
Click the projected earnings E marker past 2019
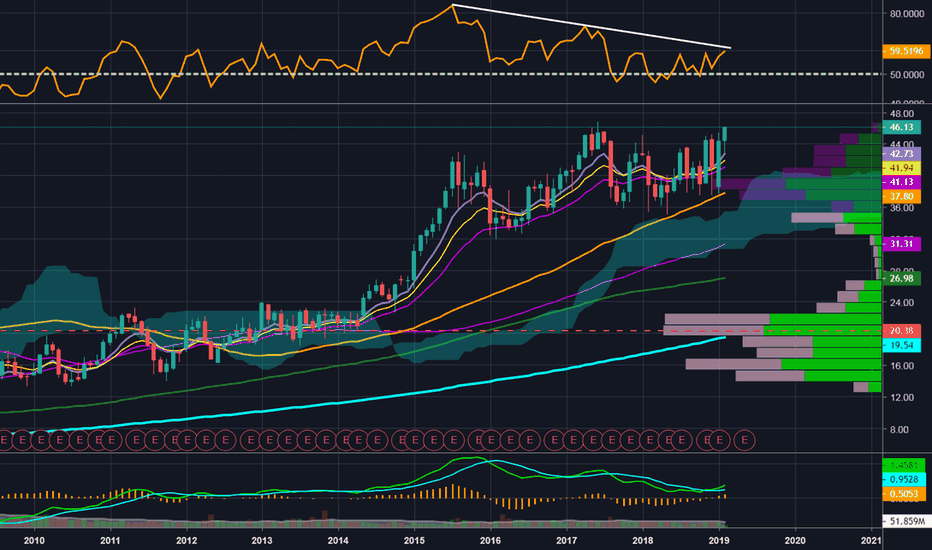click(x=744, y=441)
